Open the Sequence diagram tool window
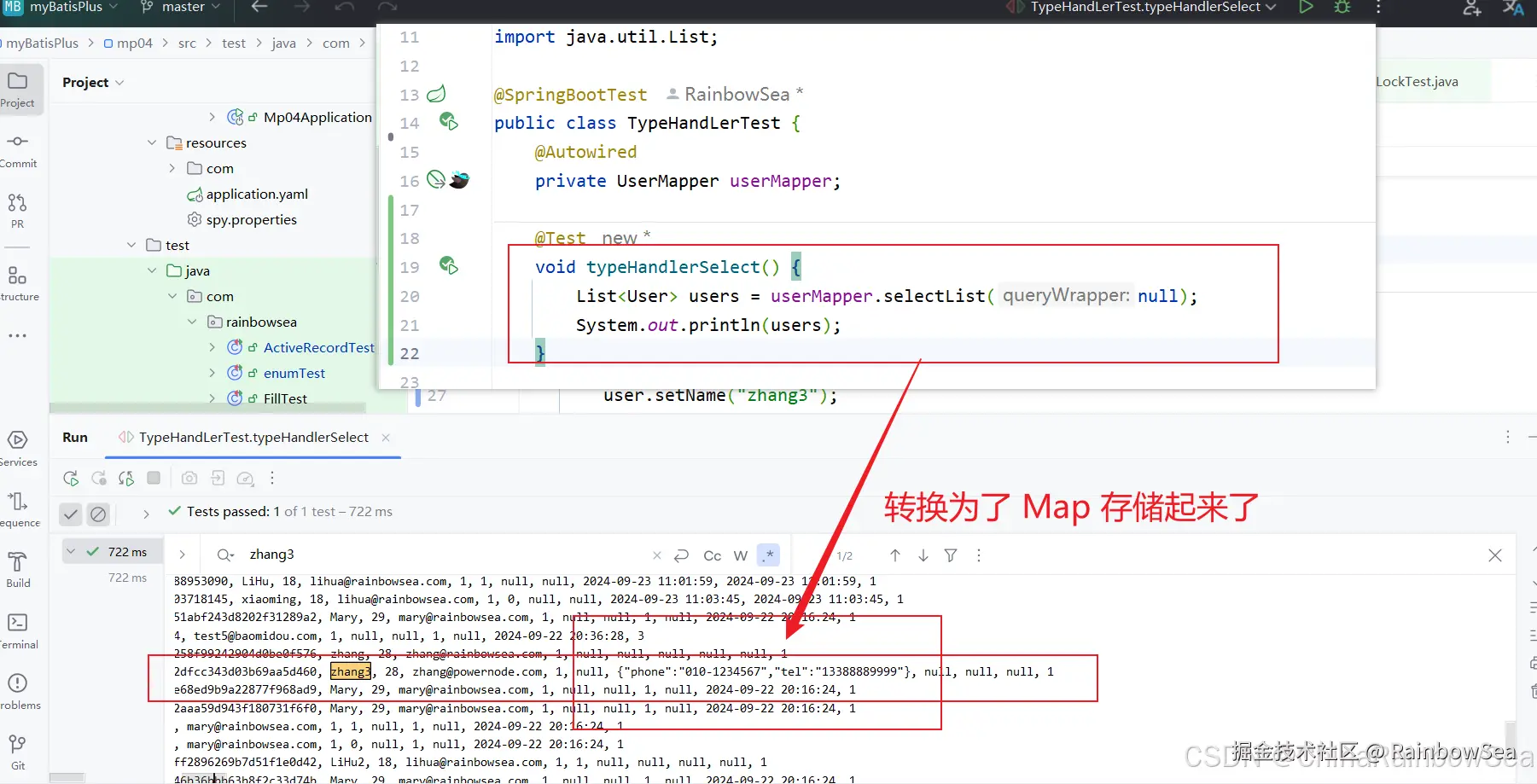Screen dimensions: 1537x784 tap(17, 509)
